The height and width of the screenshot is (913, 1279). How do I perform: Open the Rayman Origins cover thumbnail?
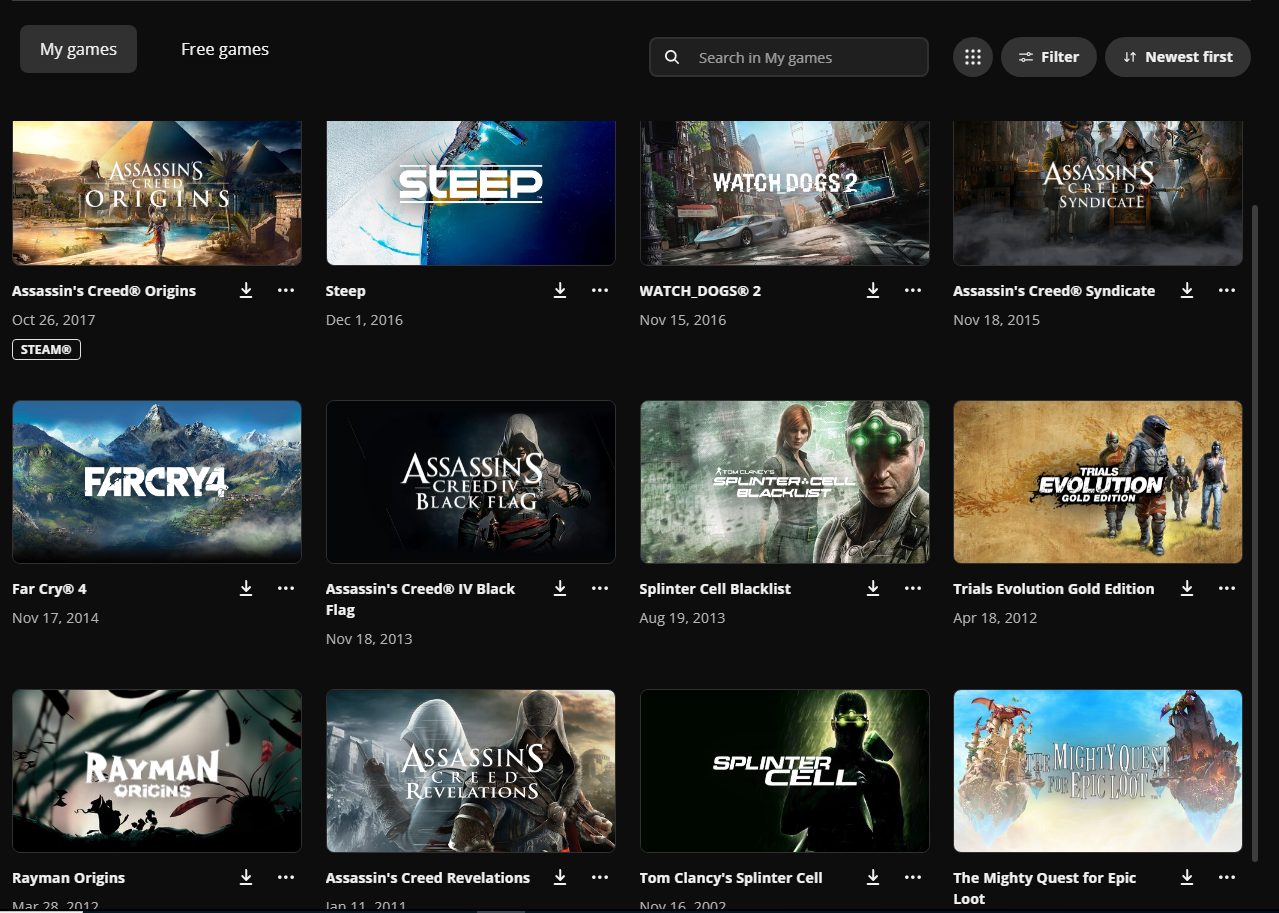[x=157, y=771]
